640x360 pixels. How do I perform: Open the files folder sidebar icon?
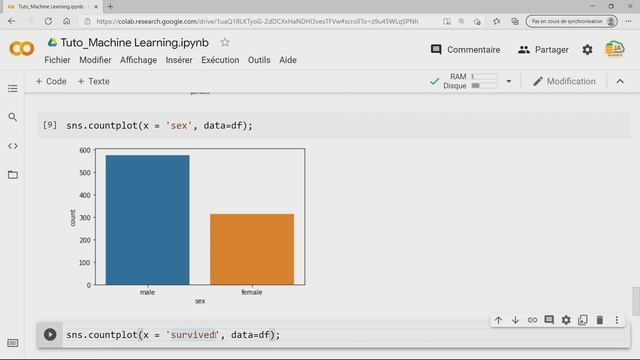(x=13, y=175)
